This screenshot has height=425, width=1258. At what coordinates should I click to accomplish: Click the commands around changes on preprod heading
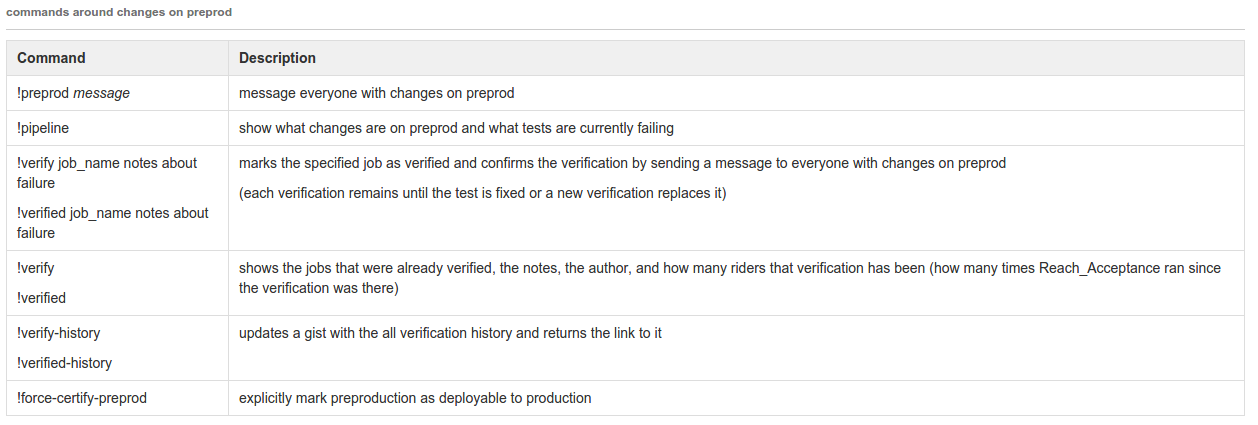[x=120, y=12]
